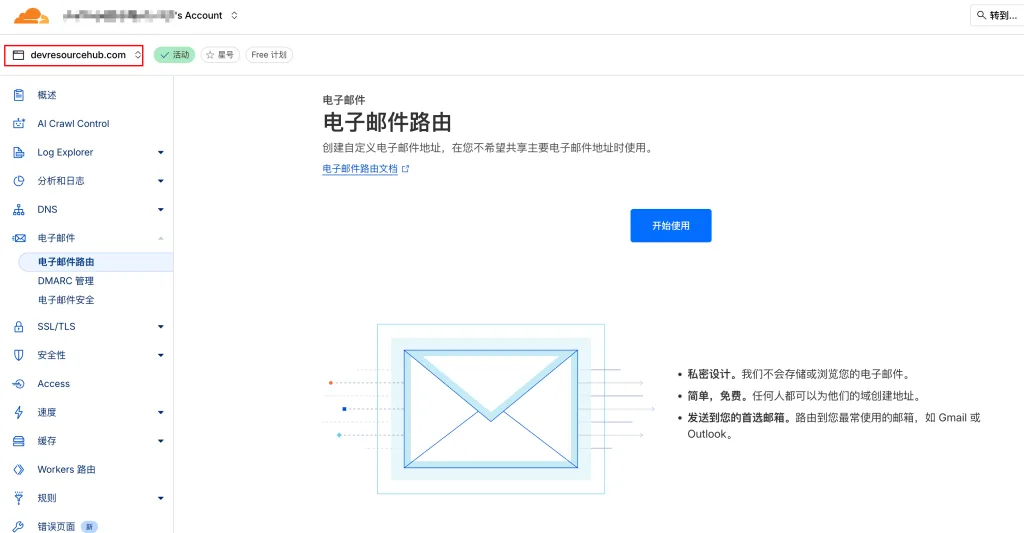The width and height of the screenshot is (1024, 533).
Task: Collapse the 电子邮件 section arrow
Action: click(161, 238)
